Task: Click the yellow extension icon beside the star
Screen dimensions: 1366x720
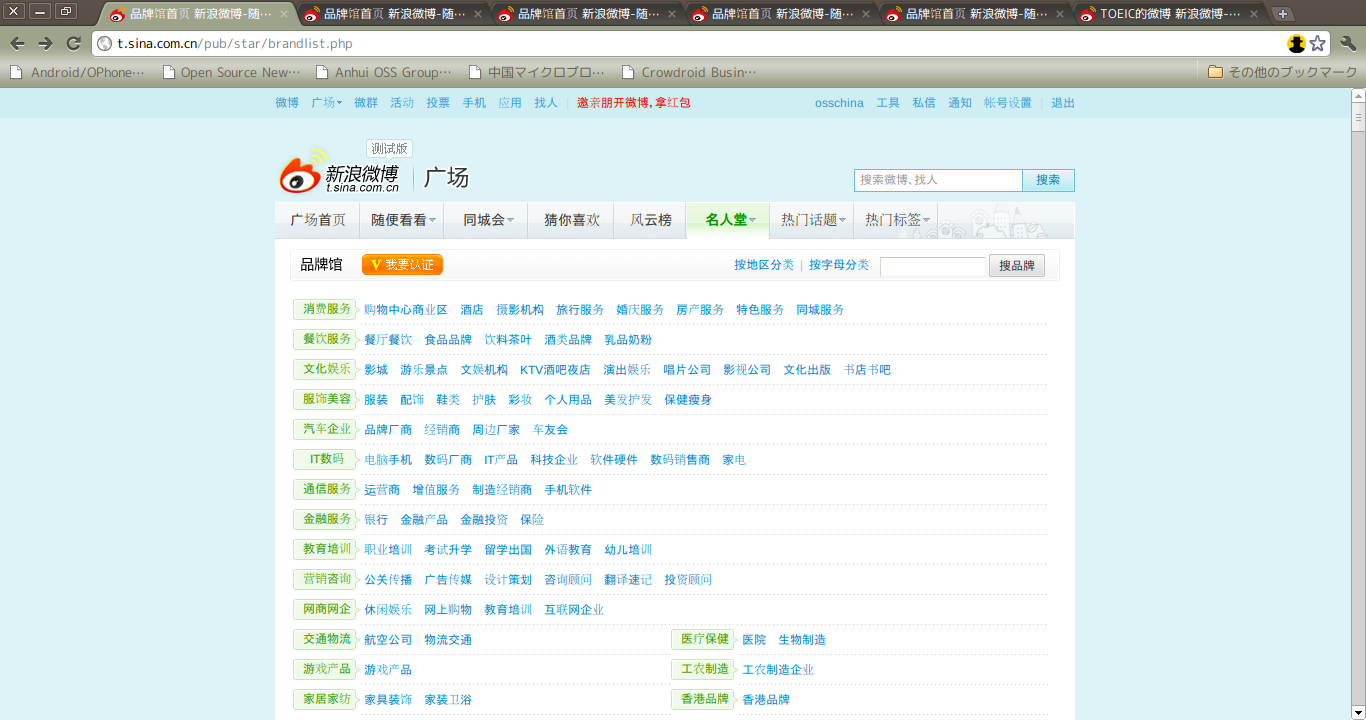Action: (x=1297, y=43)
